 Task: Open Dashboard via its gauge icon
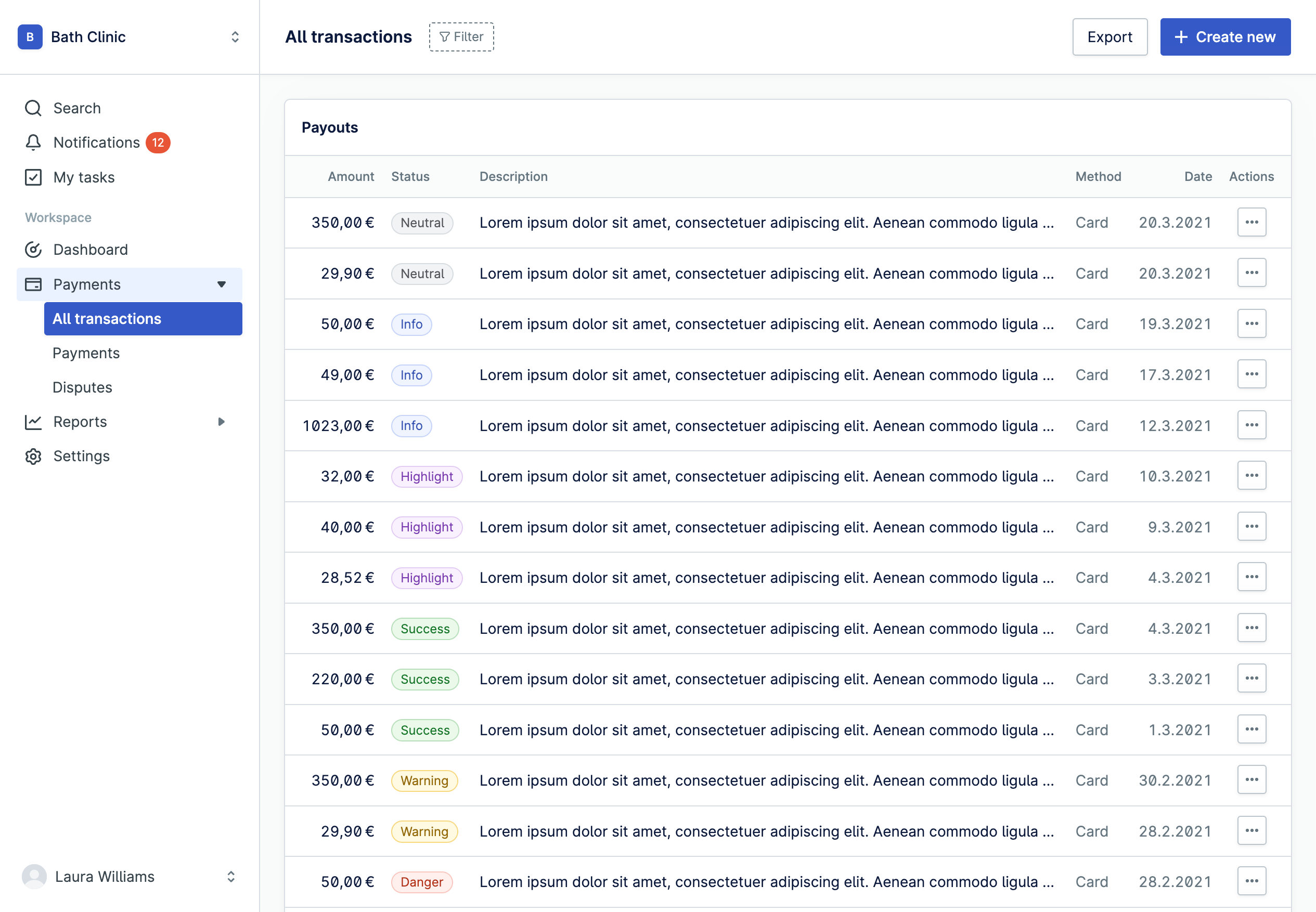(x=33, y=250)
